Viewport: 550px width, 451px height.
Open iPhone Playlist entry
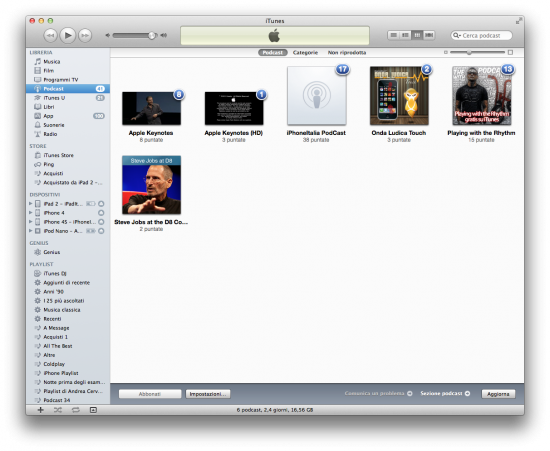[68, 373]
